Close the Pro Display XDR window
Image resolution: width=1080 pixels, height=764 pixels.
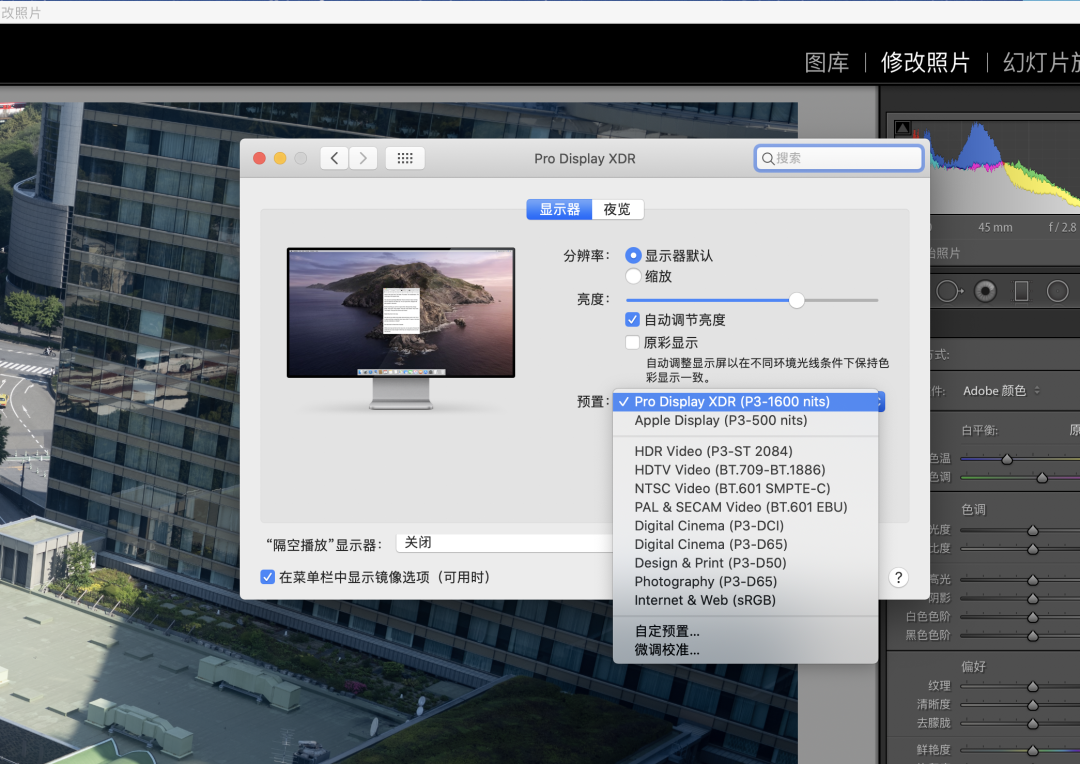point(260,158)
